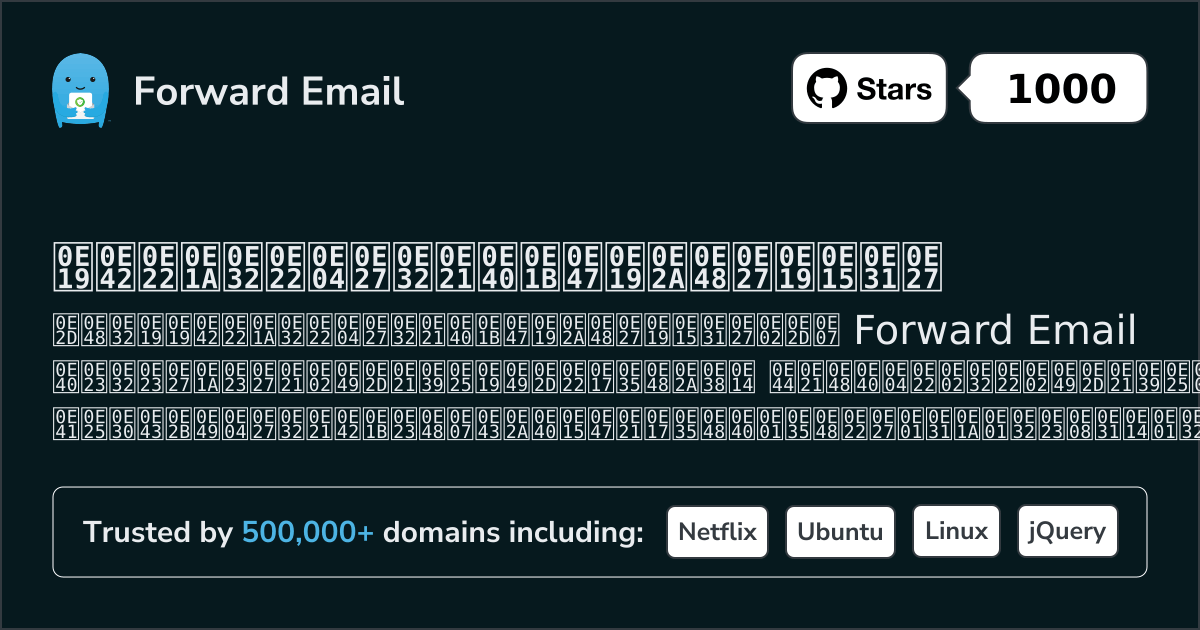Click the blue 500,000+ domains figure
1200x630 pixels.
click(308, 533)
